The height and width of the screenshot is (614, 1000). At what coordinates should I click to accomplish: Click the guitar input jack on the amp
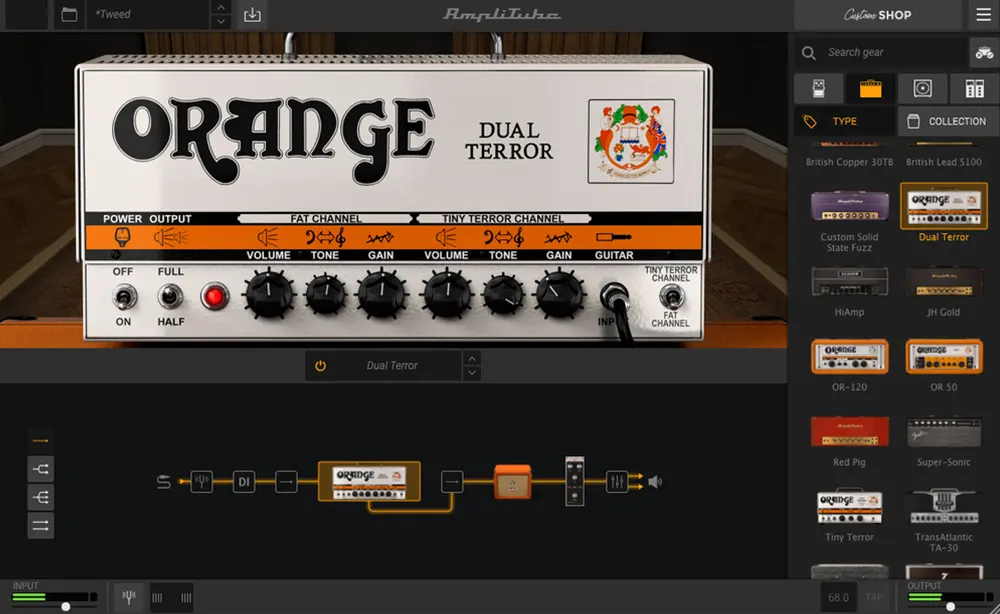(614, 296)
